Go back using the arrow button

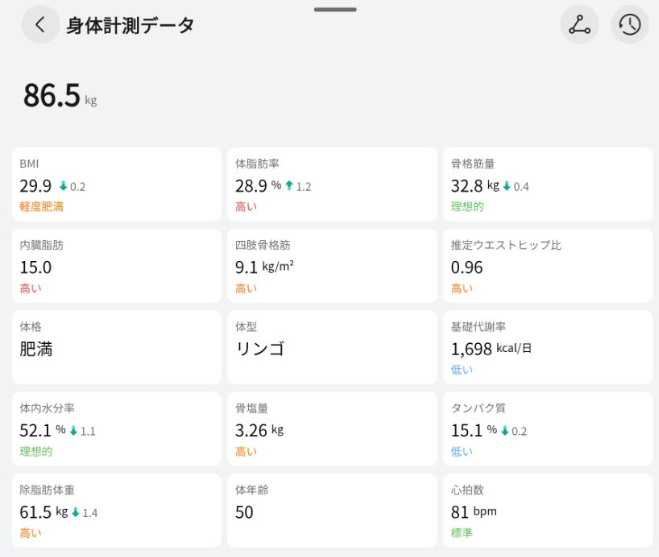40,24
